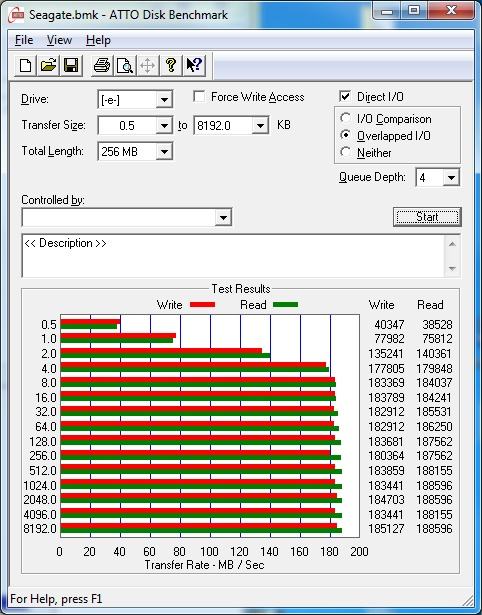This screenshot has width=482, height=615.
Task: Click the 0.5 row read value 38528
Action: 437,324
